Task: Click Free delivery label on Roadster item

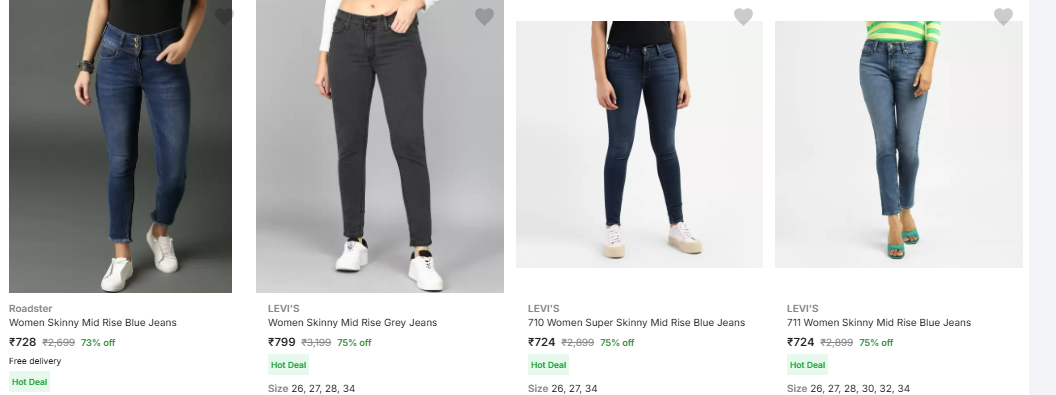Action: (35, 361)
